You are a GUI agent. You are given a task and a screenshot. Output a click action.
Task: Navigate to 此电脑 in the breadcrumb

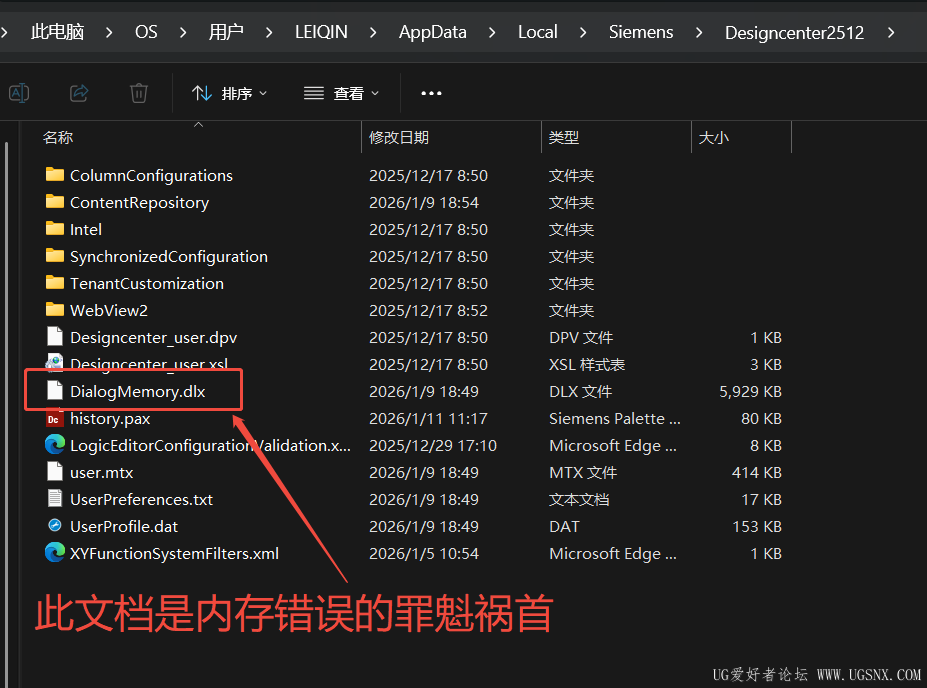pos(57,31)
